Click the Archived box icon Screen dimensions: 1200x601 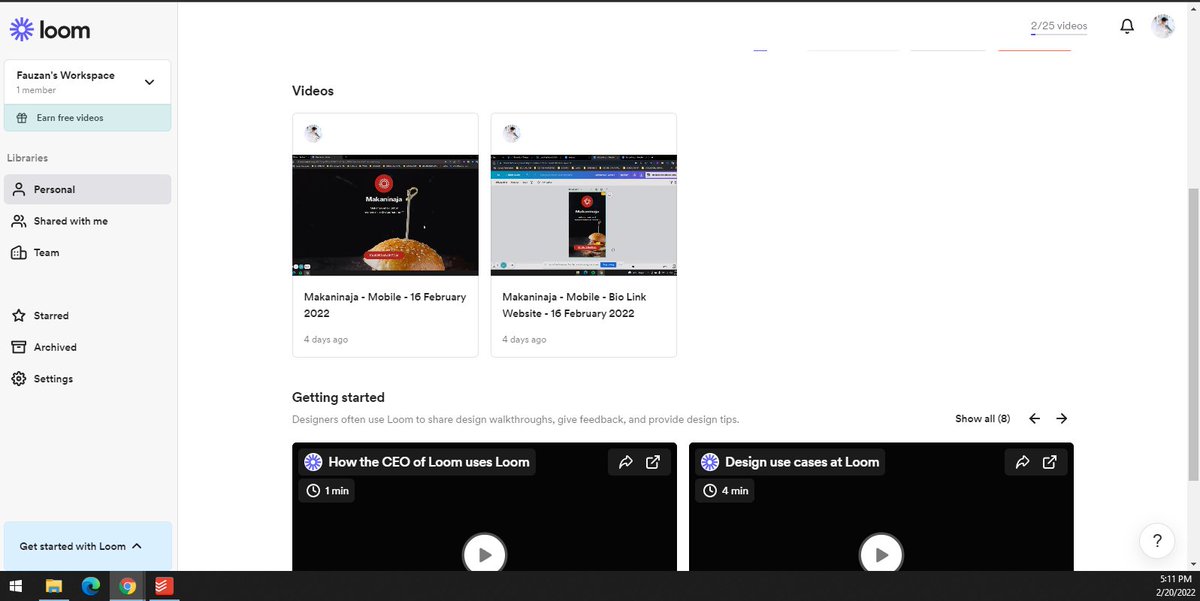pos(18,347)
